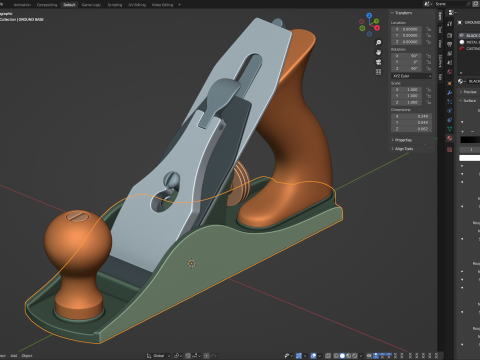Click the pan hand viewport icon

378,52
